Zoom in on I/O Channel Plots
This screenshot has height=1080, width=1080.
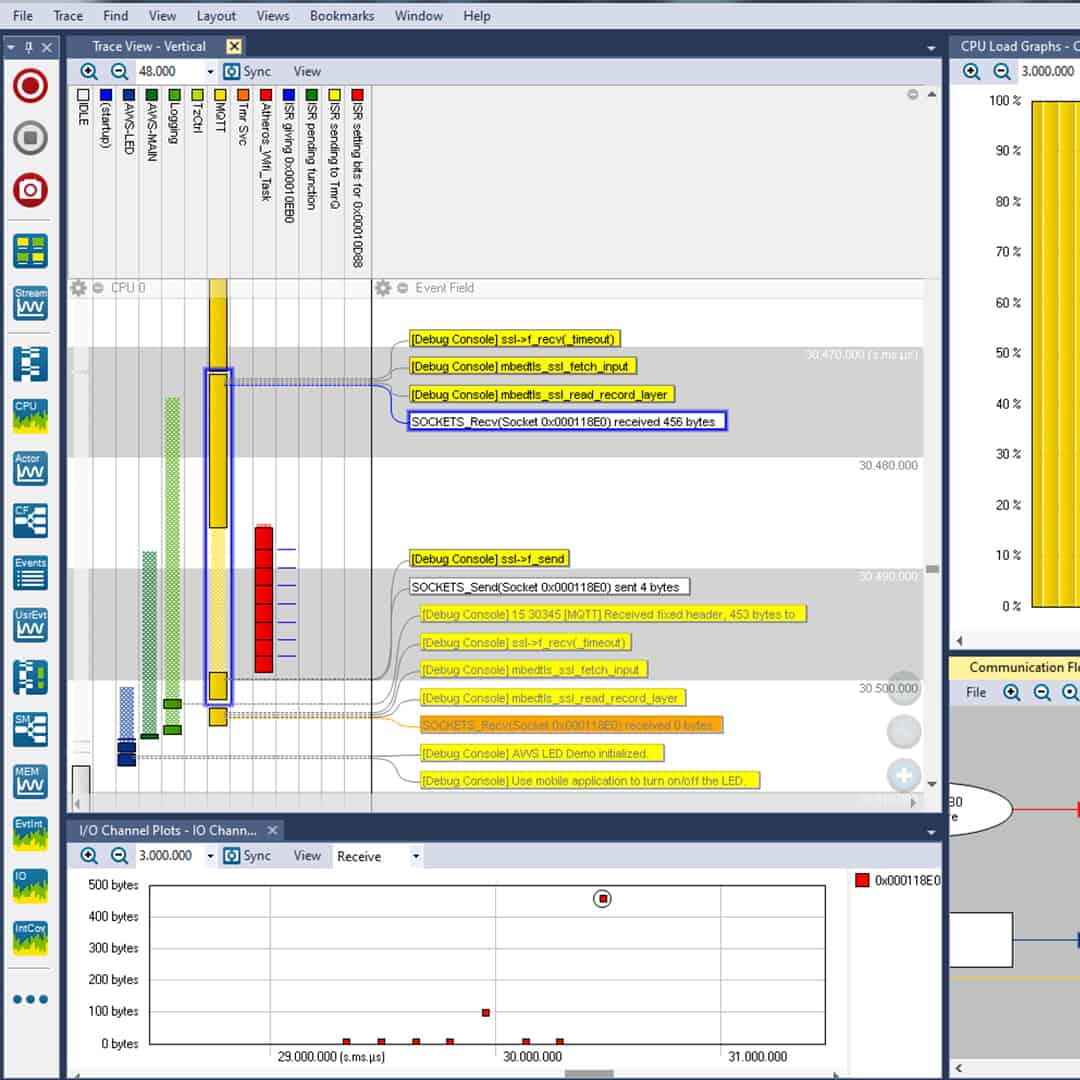89,855
